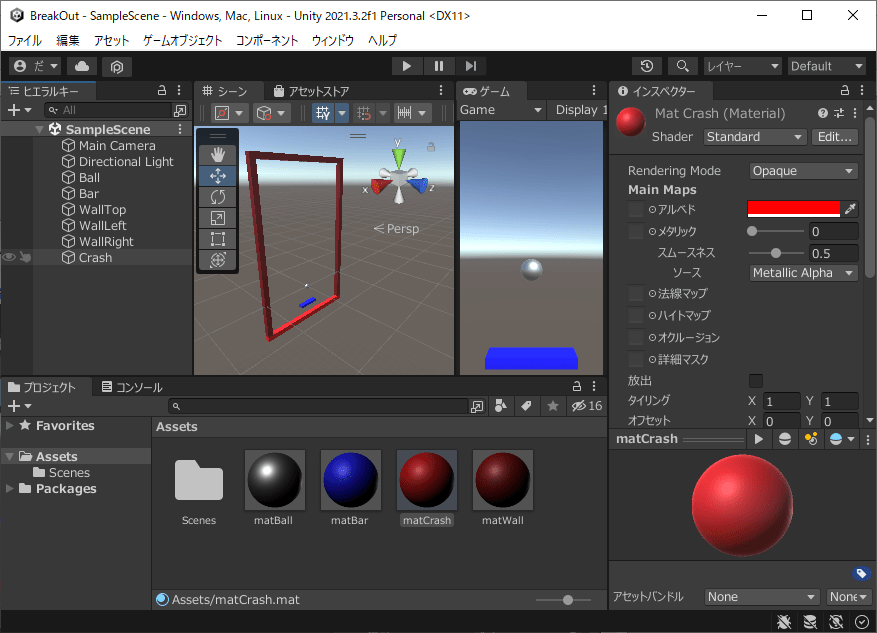Click the Step frame button
Screen dimensions: 877x633
pos(470,66)
